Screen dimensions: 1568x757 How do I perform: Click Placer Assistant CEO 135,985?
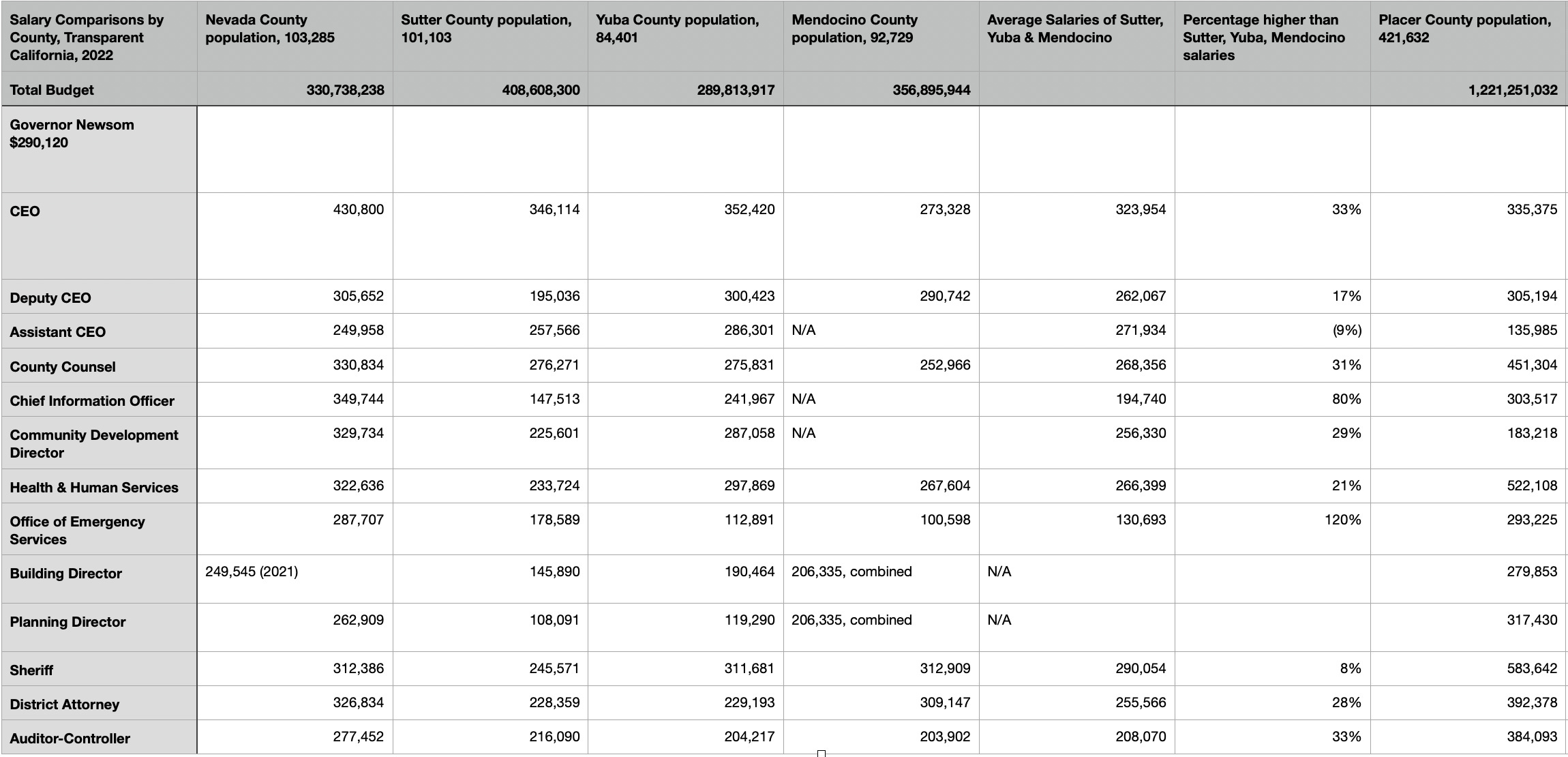click(x=1532, y=330)
